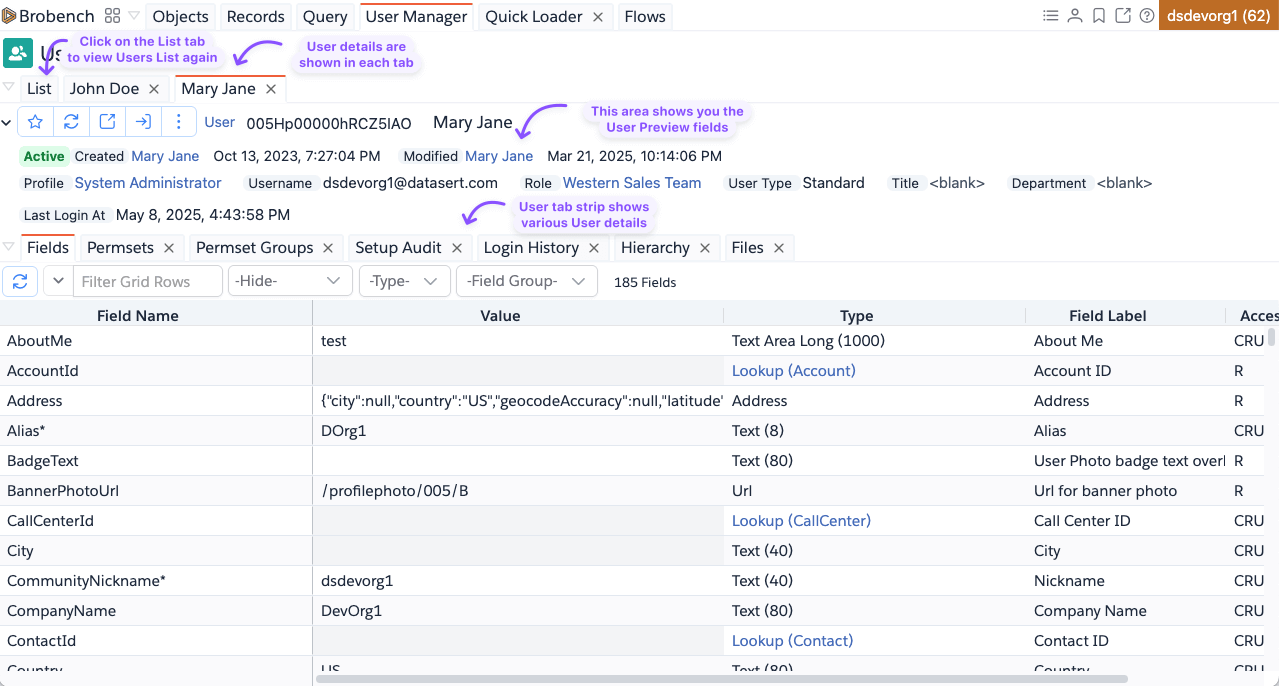Image resolution: width=1279 pixels, height=686 pixels.
Task: Collapse the user preview chevron beside the star icon
Action: (7, 123)
